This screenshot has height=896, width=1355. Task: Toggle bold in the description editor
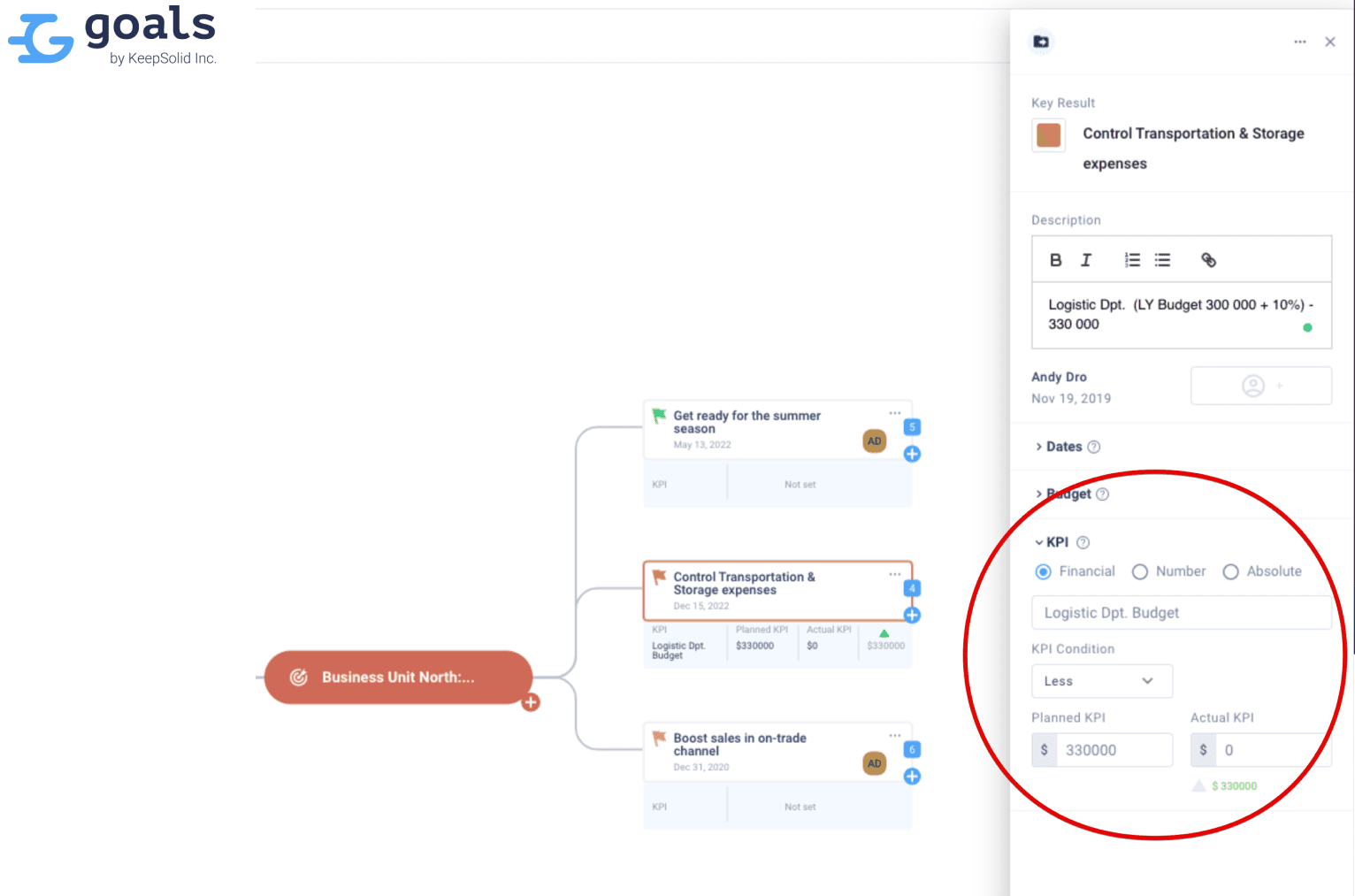pyautogui.click(x=1055, y=260)
